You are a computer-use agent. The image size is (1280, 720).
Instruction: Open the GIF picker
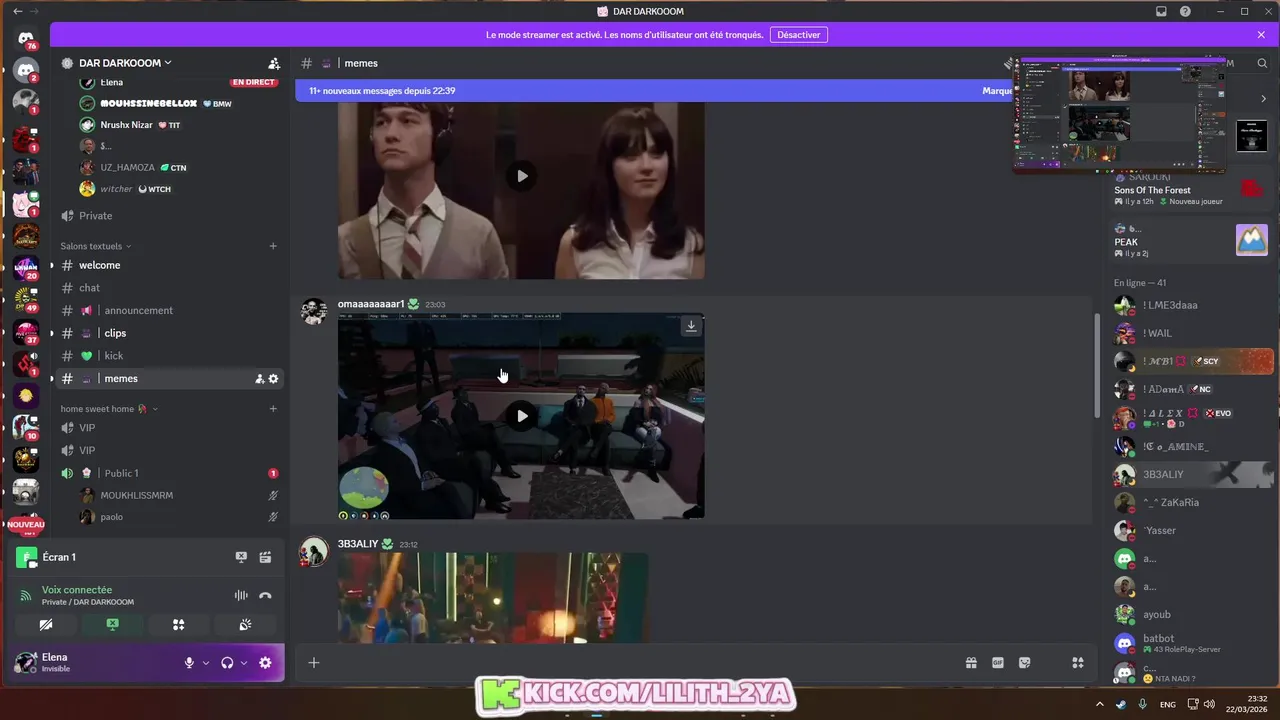click(998, 663)
